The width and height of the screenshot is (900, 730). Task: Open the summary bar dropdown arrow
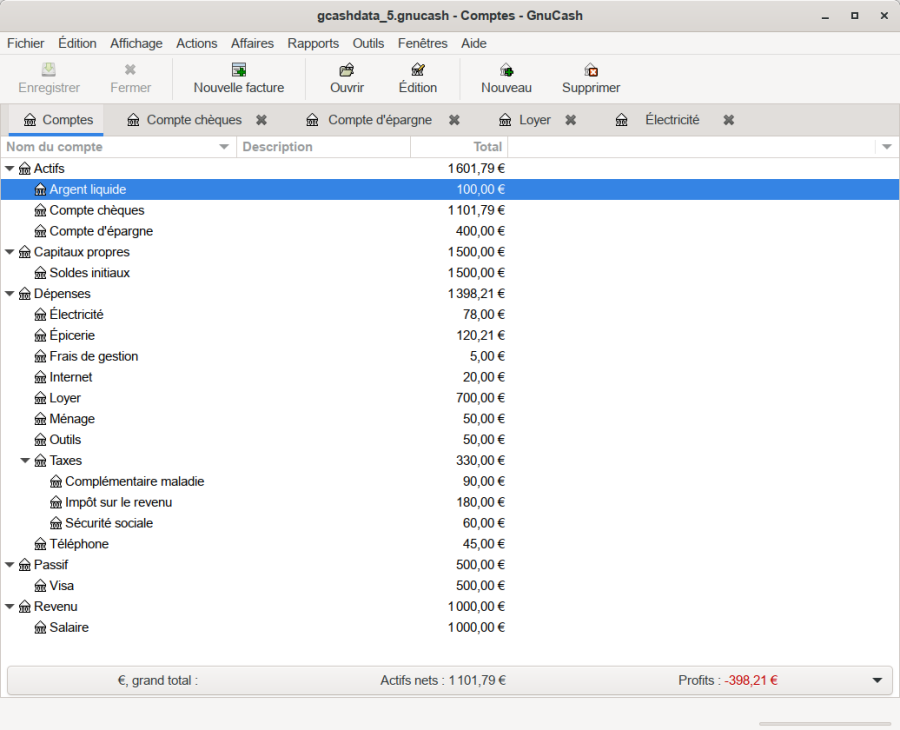click(x=877, y=680)
